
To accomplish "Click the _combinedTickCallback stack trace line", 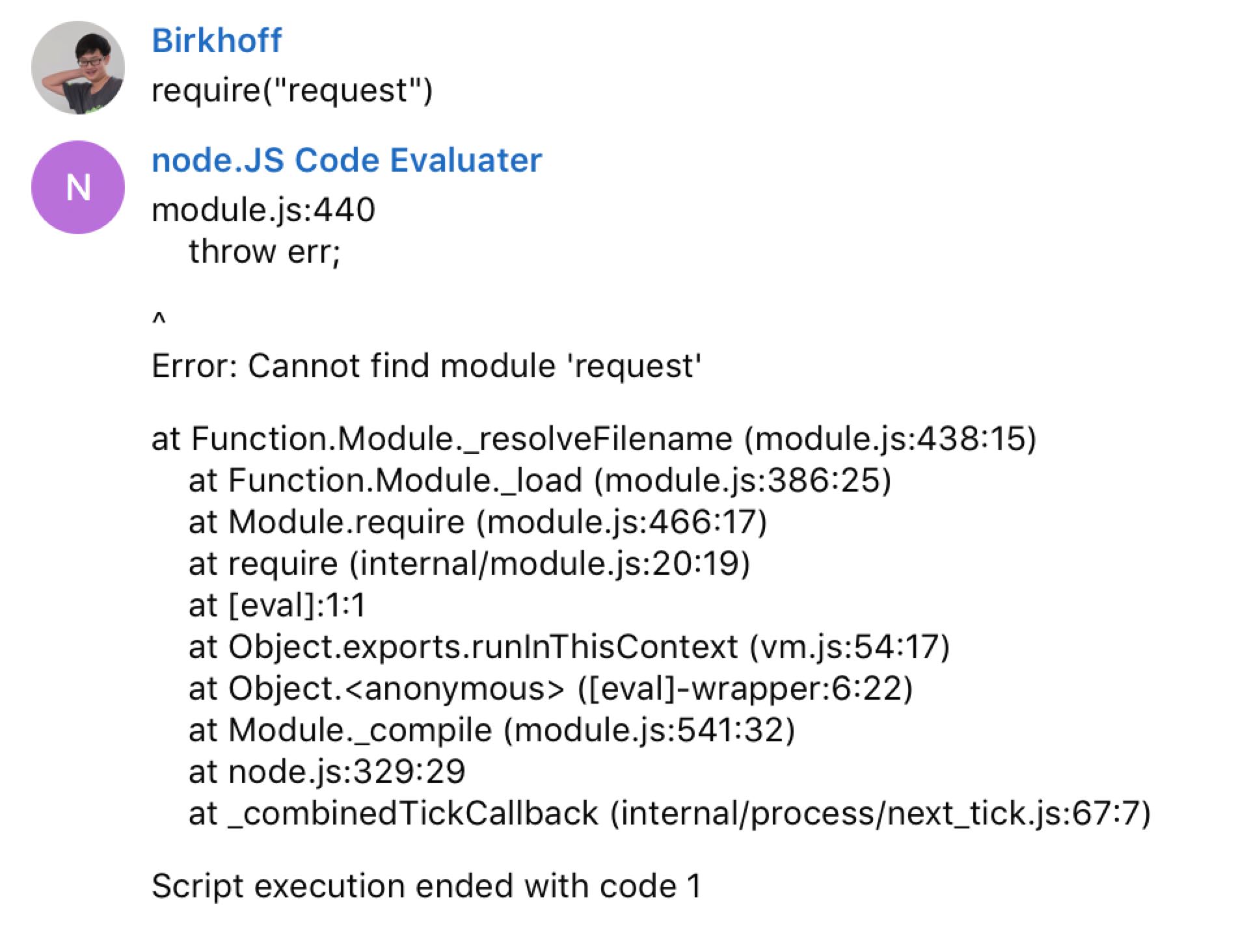I will pyautogui.click(x=669, y=813).
